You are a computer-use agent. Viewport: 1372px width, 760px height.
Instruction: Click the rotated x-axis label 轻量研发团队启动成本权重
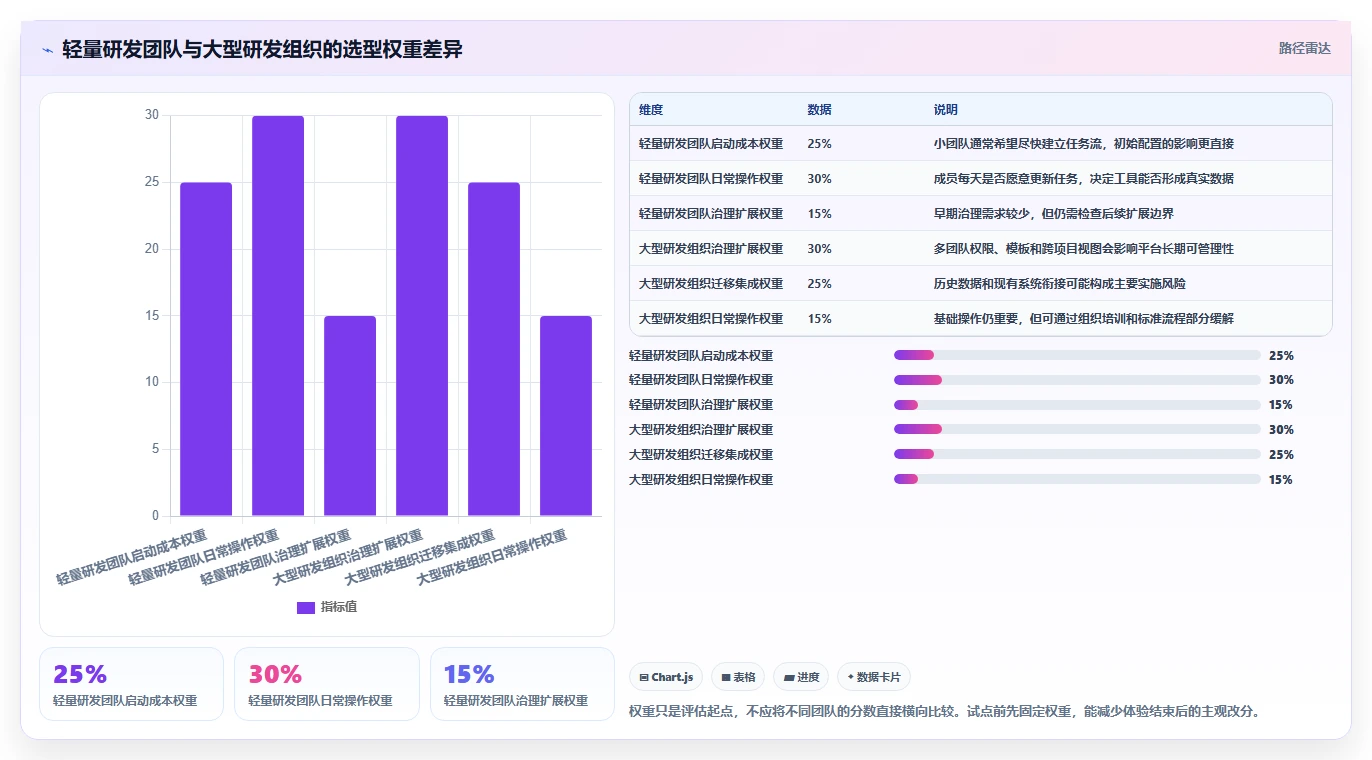tap(131, 558)
